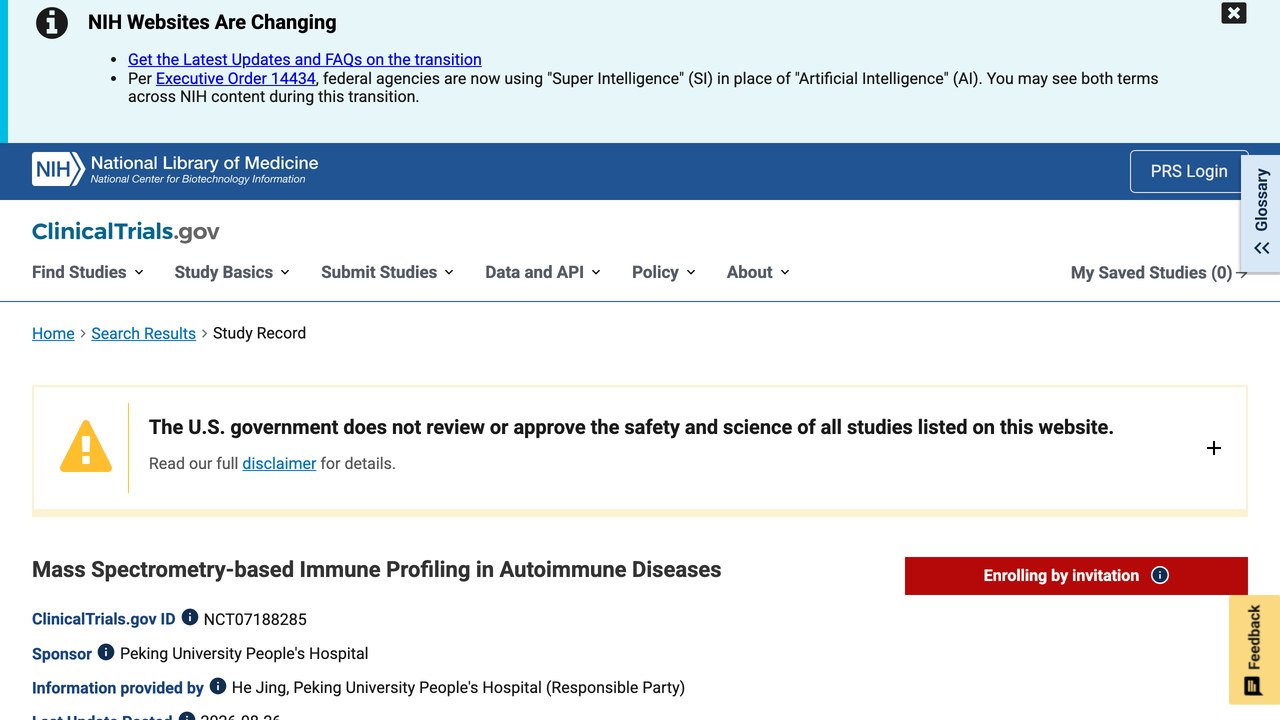Image resolution: width=1280 pixels, height=720 pixels.
Task: Expand the disclaimer box with plus icon
Action: (x=1214, y=448)
